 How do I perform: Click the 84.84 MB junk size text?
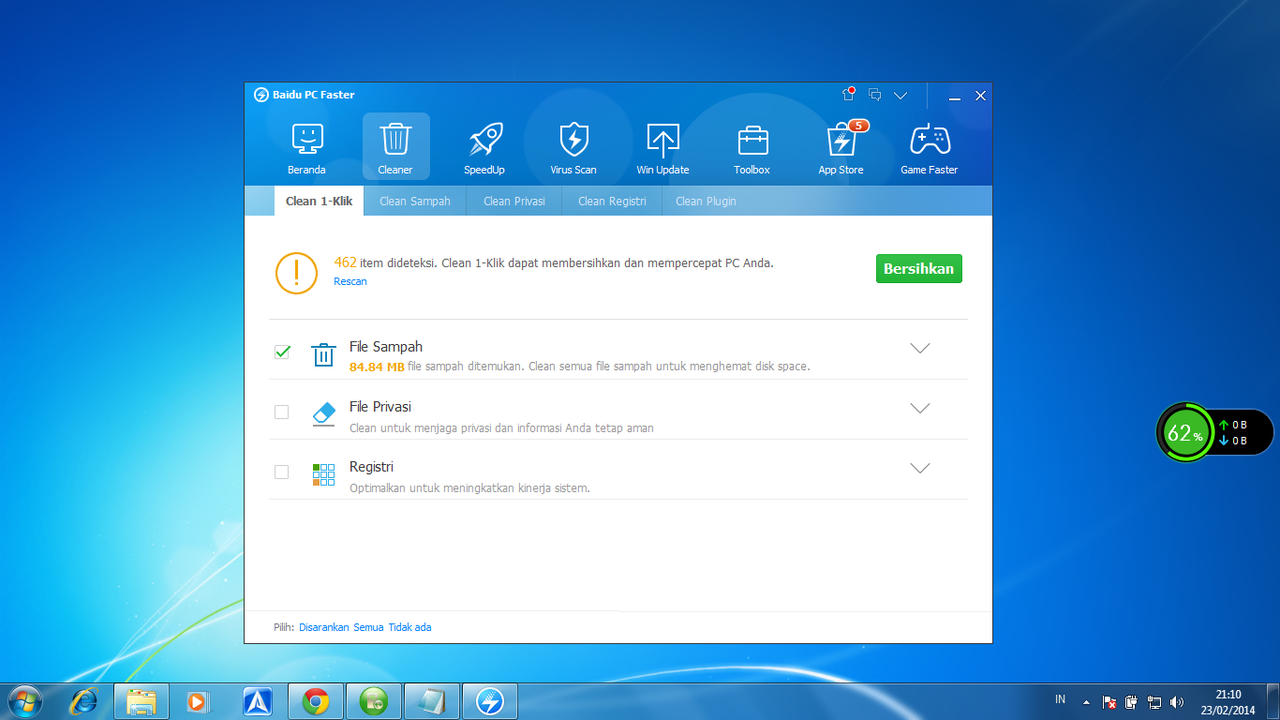377,367
